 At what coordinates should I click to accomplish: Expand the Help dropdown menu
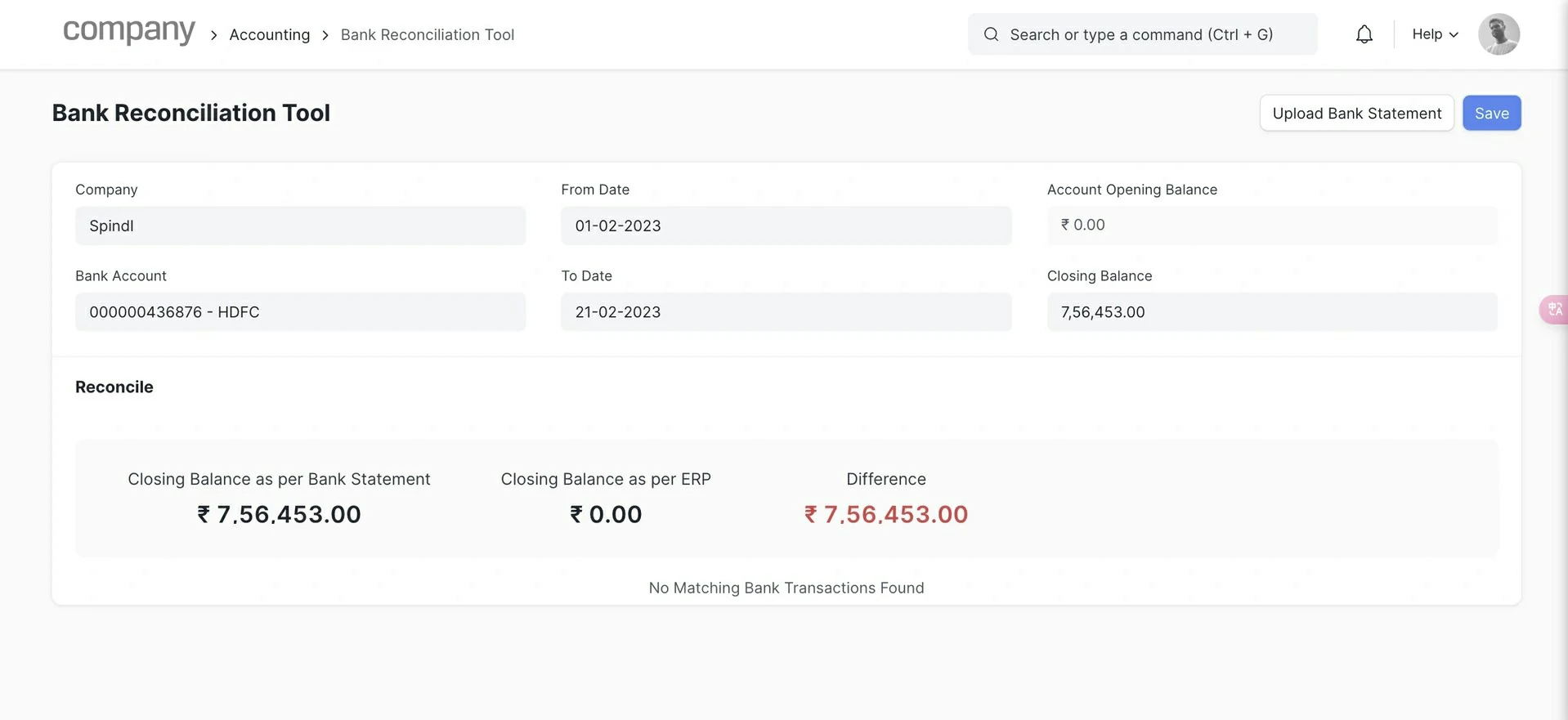pos(1434,34)
